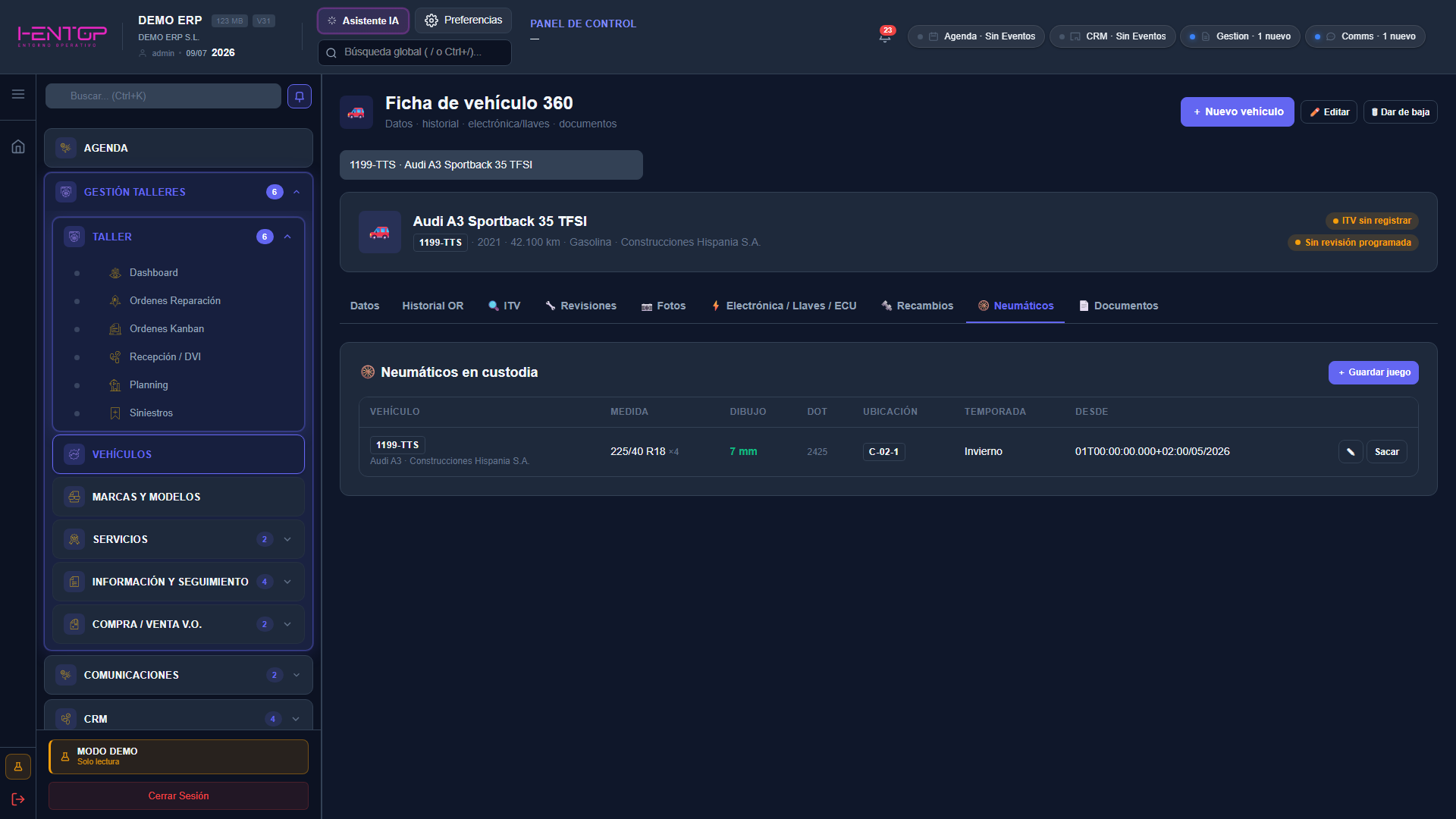The width and height of the screenshot is (1456, 819).
Task: Click the Ordenes Reparación icon
Action: [x=115, y=301]
